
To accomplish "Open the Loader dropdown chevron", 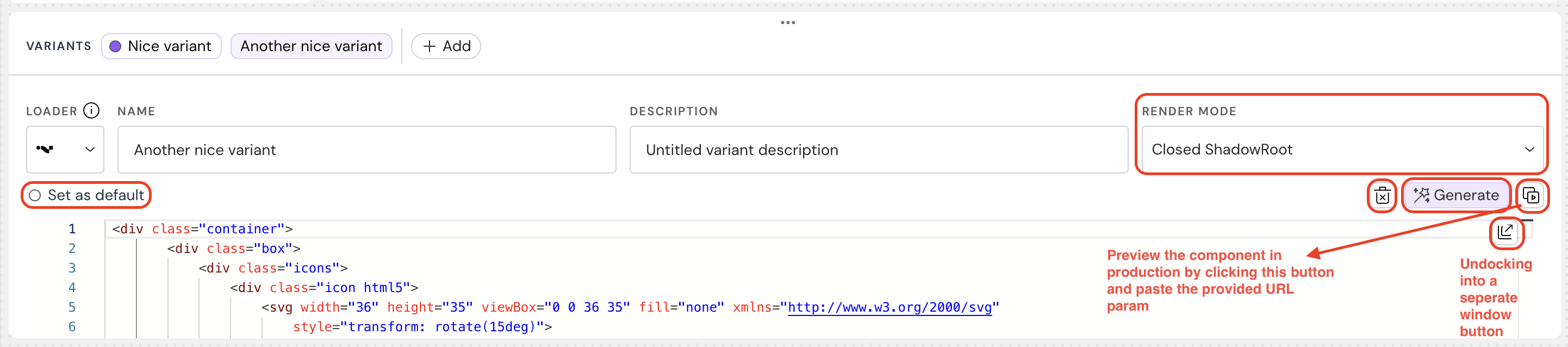I will click(90, 149).
